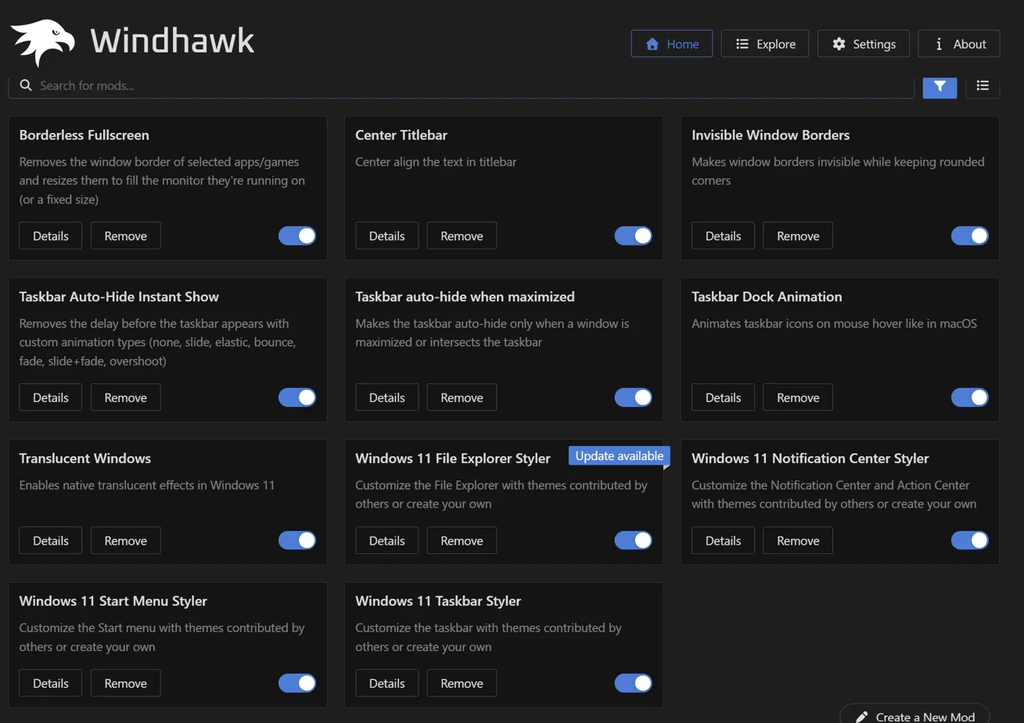Open Details for Windows 11 File Explorer Styler
1024x723 pixels.
387,540
